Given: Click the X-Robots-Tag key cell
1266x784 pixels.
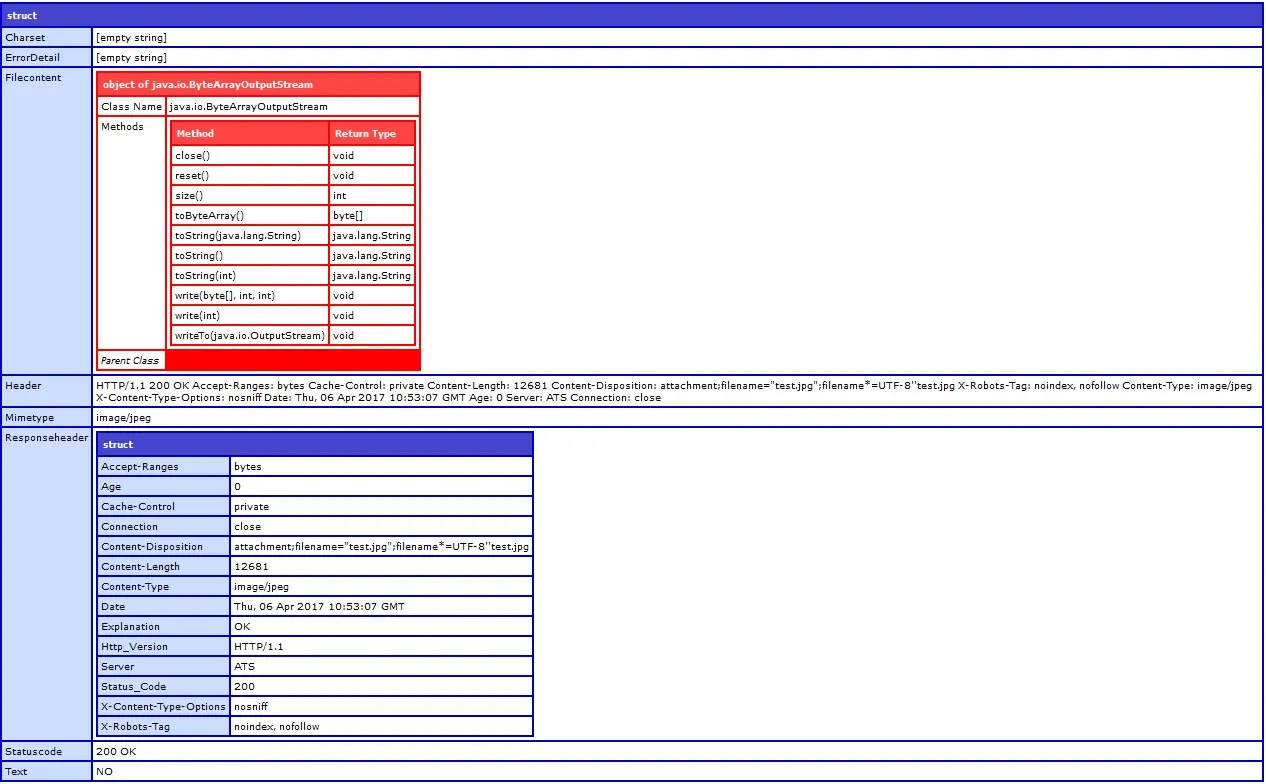Looking at the screenshot, I should 164,727.
